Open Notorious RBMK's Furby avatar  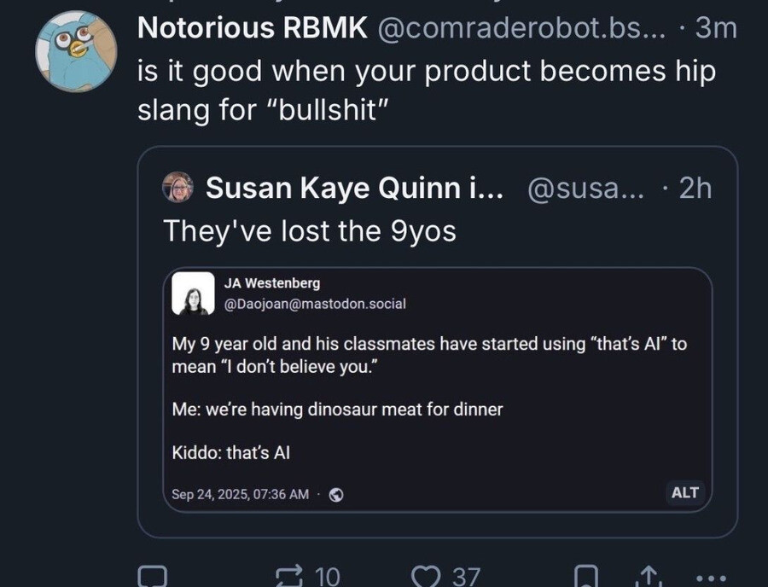pos(76,51)
